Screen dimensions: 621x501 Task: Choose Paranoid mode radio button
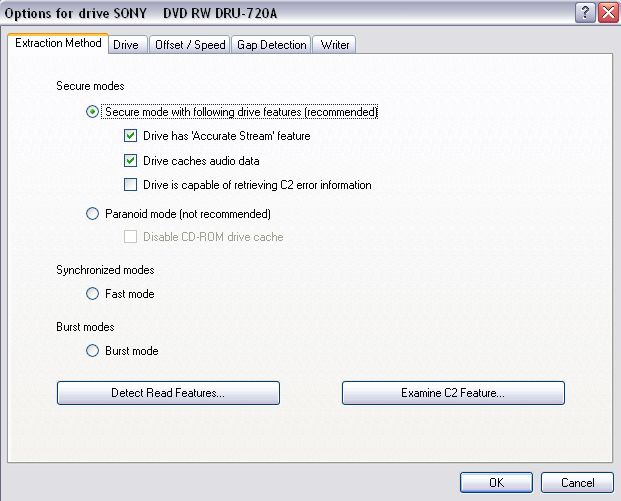(93, 213)
